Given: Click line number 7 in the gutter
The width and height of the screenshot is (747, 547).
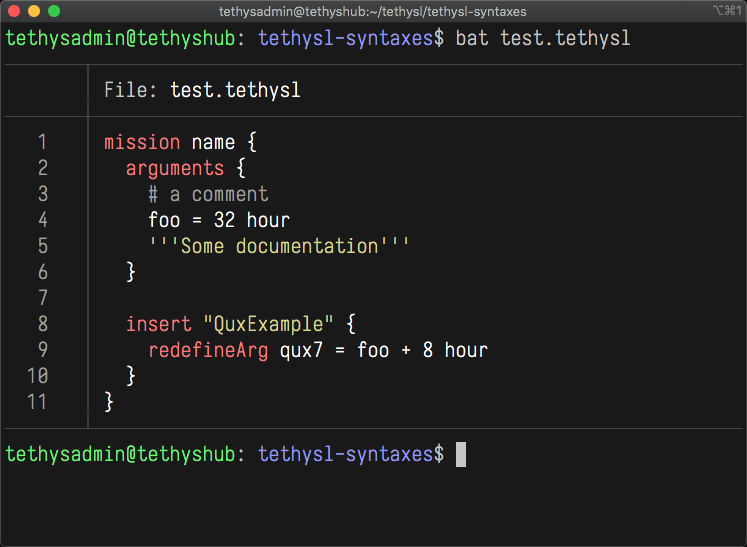Looking at the screenshot, I should coord(42,298).
